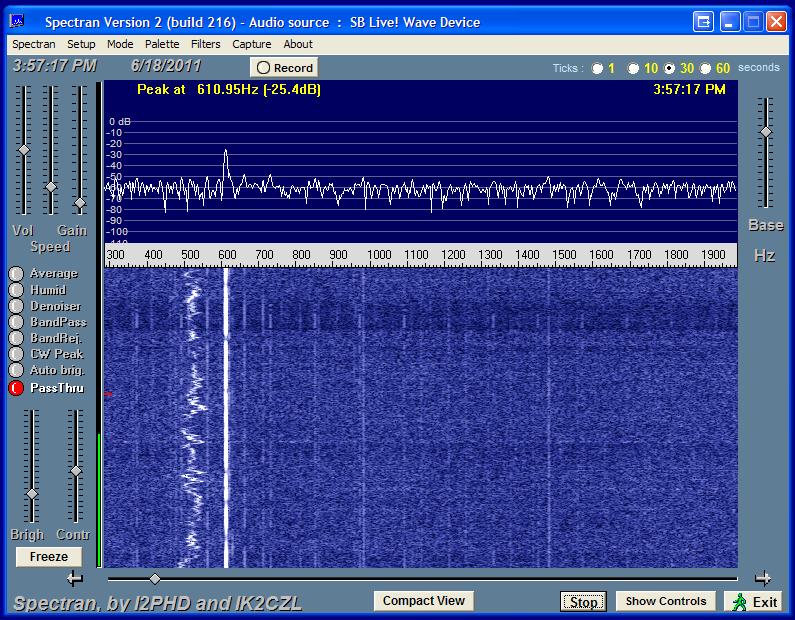The image size is (795, 620).
Task: Enable the BandPass filter
Action: click(x=16, y=322)
